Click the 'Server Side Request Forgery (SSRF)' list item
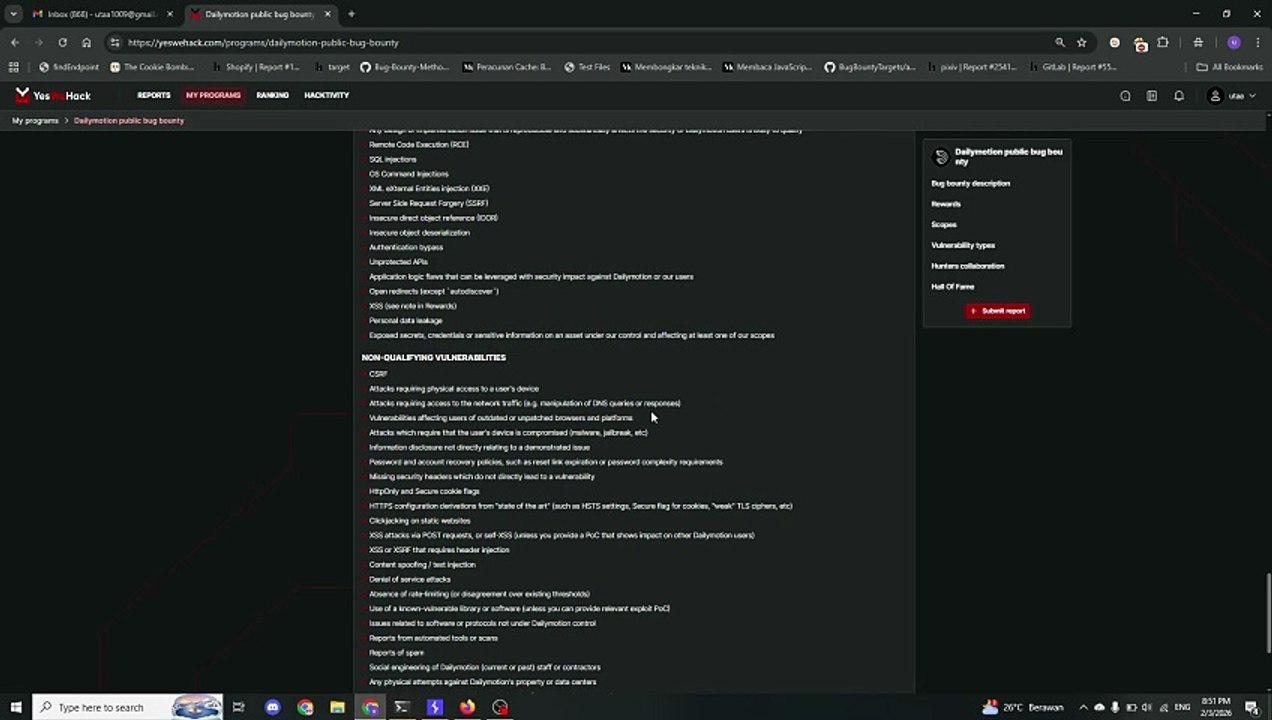The width and height of the screenshot is (1272, 720). pos(428,203)
